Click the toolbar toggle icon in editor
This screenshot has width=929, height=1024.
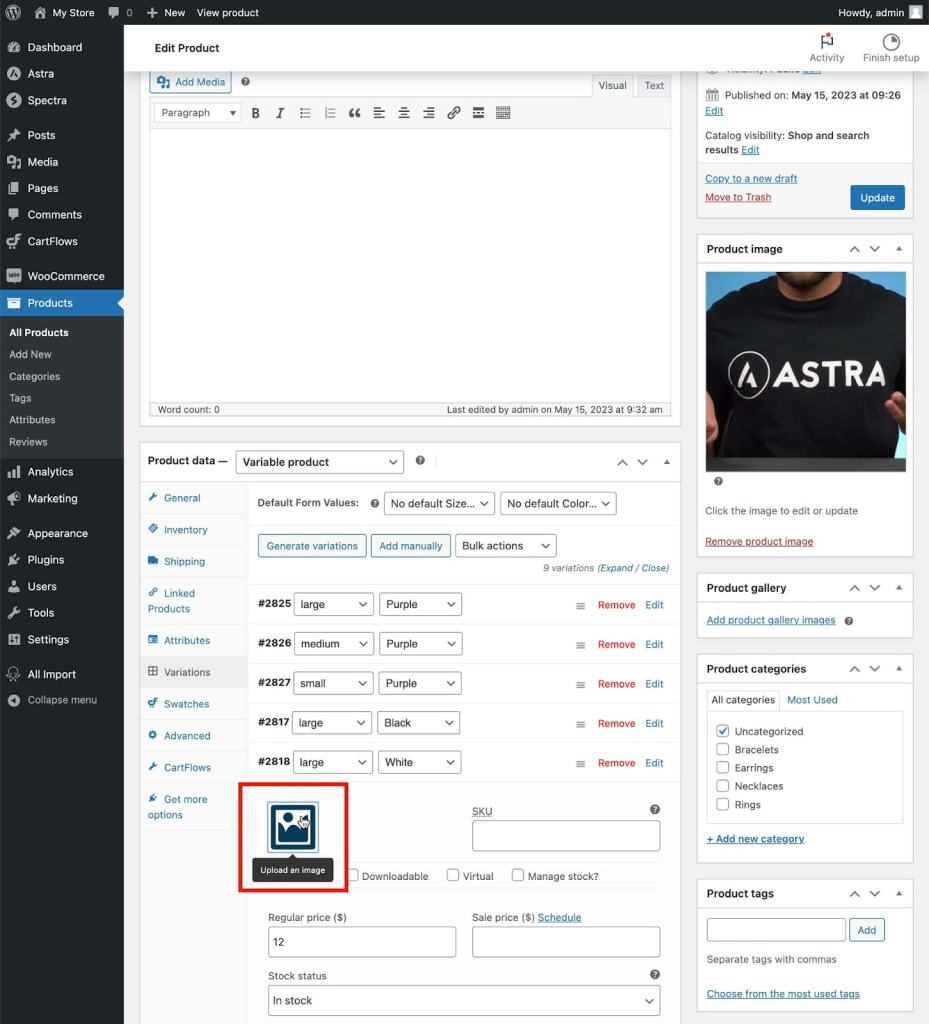click(503, 113)
